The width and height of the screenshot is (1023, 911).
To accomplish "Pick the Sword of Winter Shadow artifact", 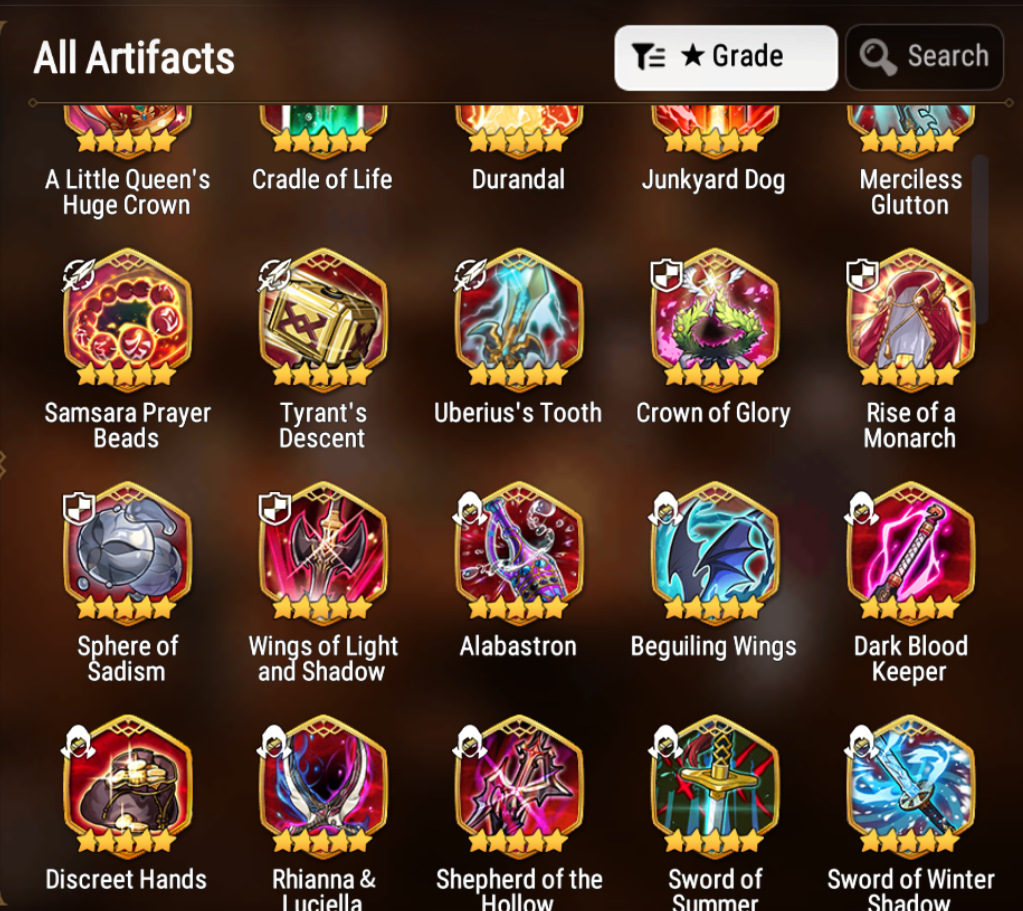I will point(910,786).
